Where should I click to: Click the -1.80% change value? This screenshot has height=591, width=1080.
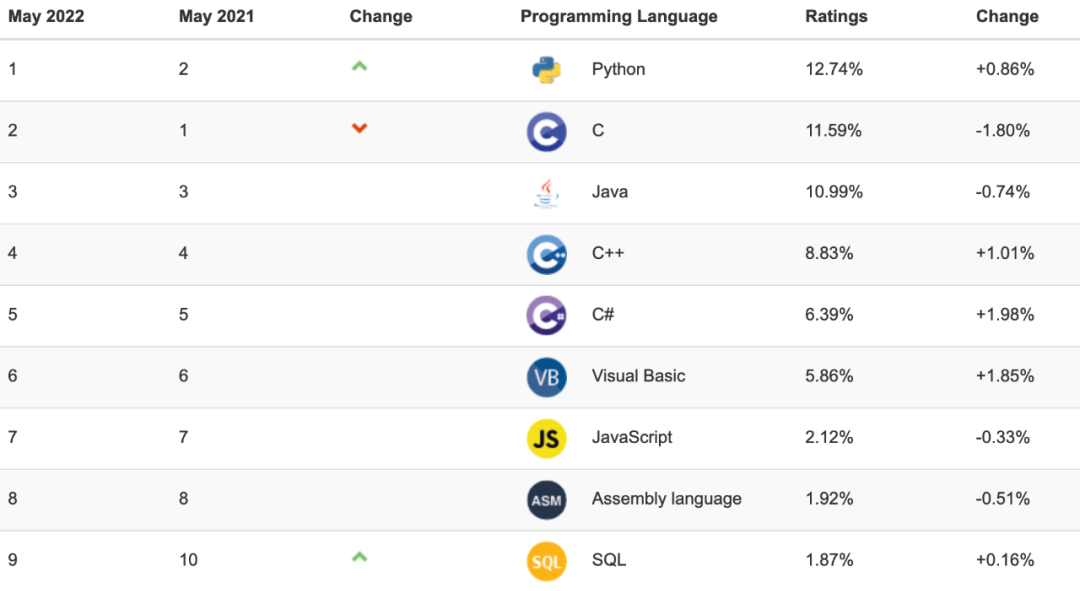(x=1003, y=130)
